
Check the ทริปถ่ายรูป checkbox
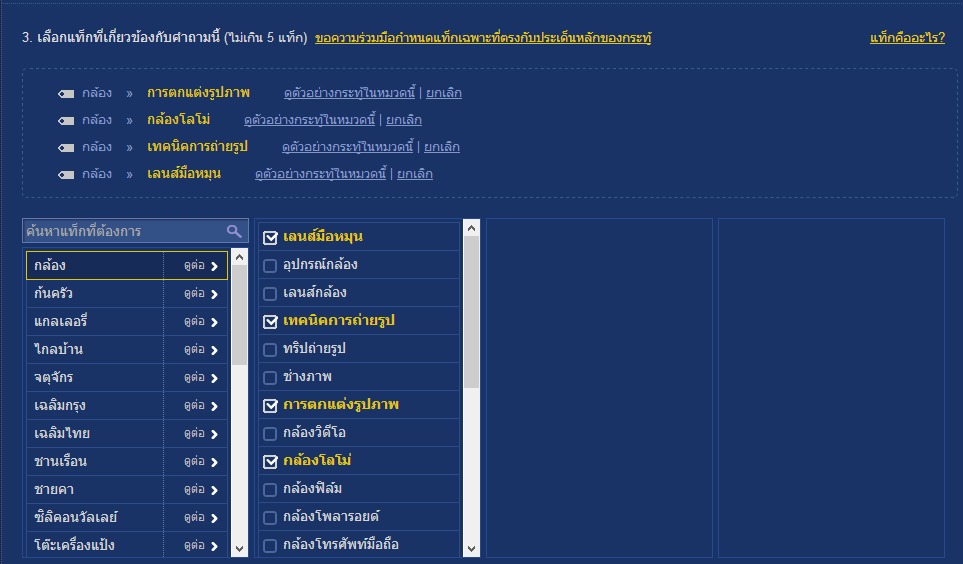point(270,350)
